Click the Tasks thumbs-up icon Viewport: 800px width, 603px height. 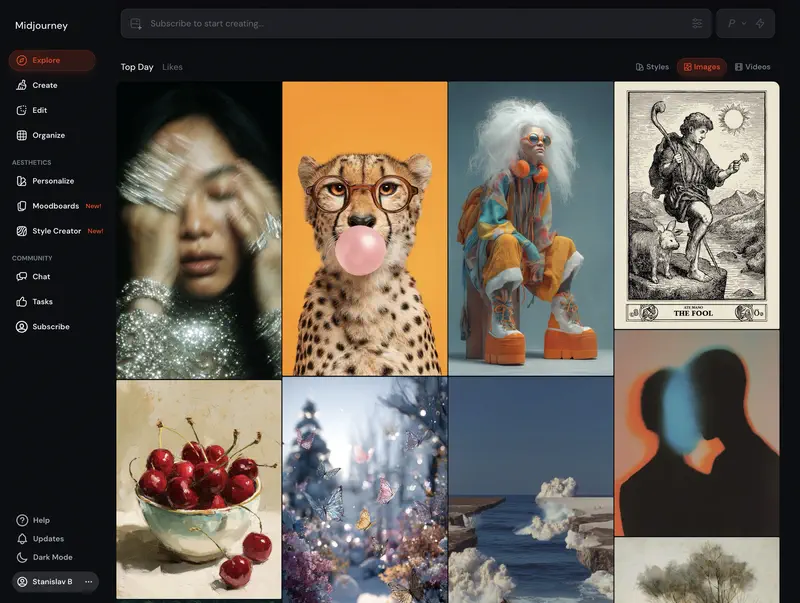22,301
